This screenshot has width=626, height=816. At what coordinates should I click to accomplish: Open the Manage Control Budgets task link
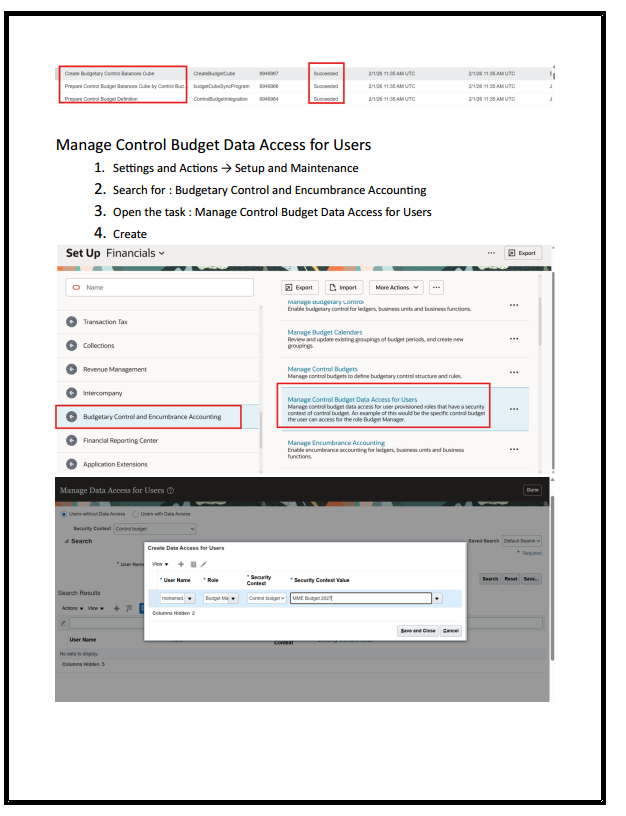click(x=322, y=369)
